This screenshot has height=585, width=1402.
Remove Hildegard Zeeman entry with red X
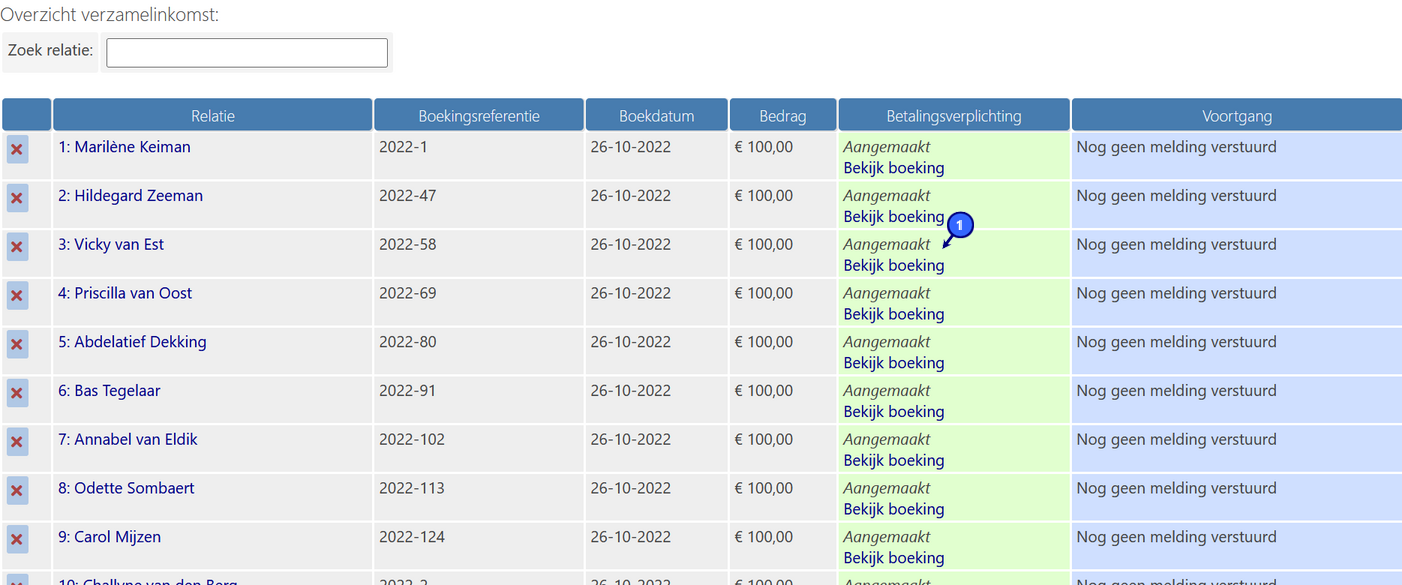[17, 198]
